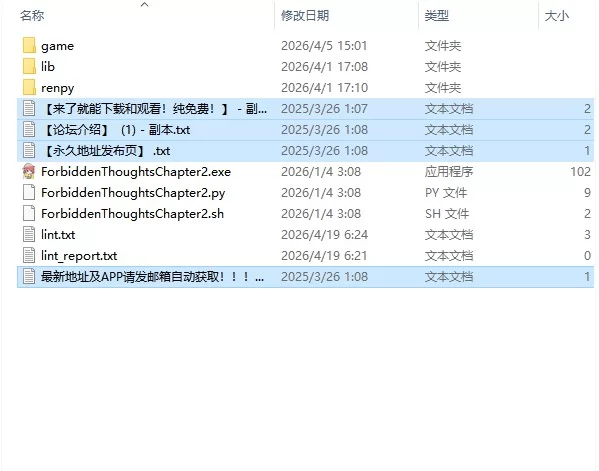Click the SH 文件 type cell
Viewport: 599px width, 471px height.
[447, 214]
